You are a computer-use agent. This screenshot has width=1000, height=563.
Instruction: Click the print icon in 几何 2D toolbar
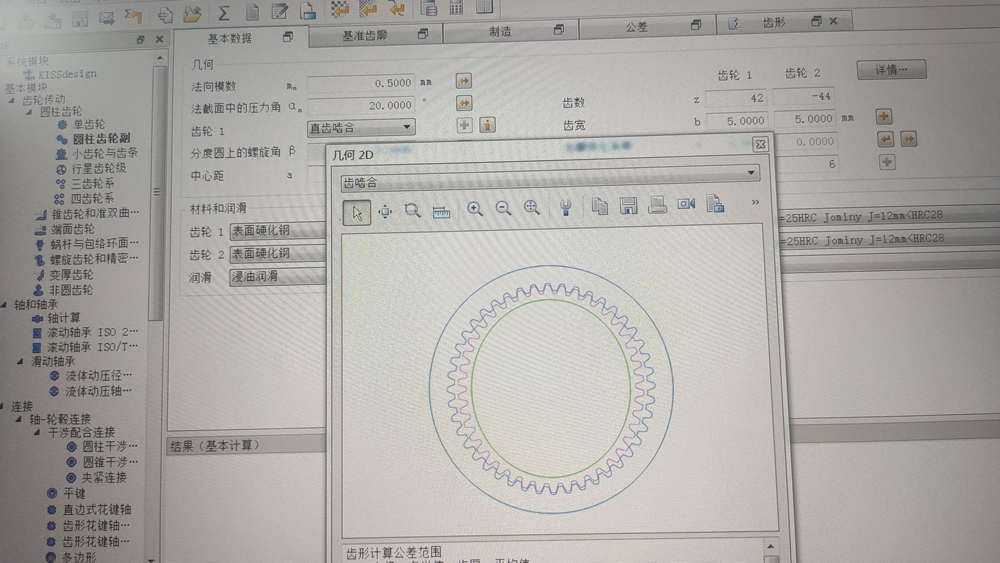click(657, 205)
